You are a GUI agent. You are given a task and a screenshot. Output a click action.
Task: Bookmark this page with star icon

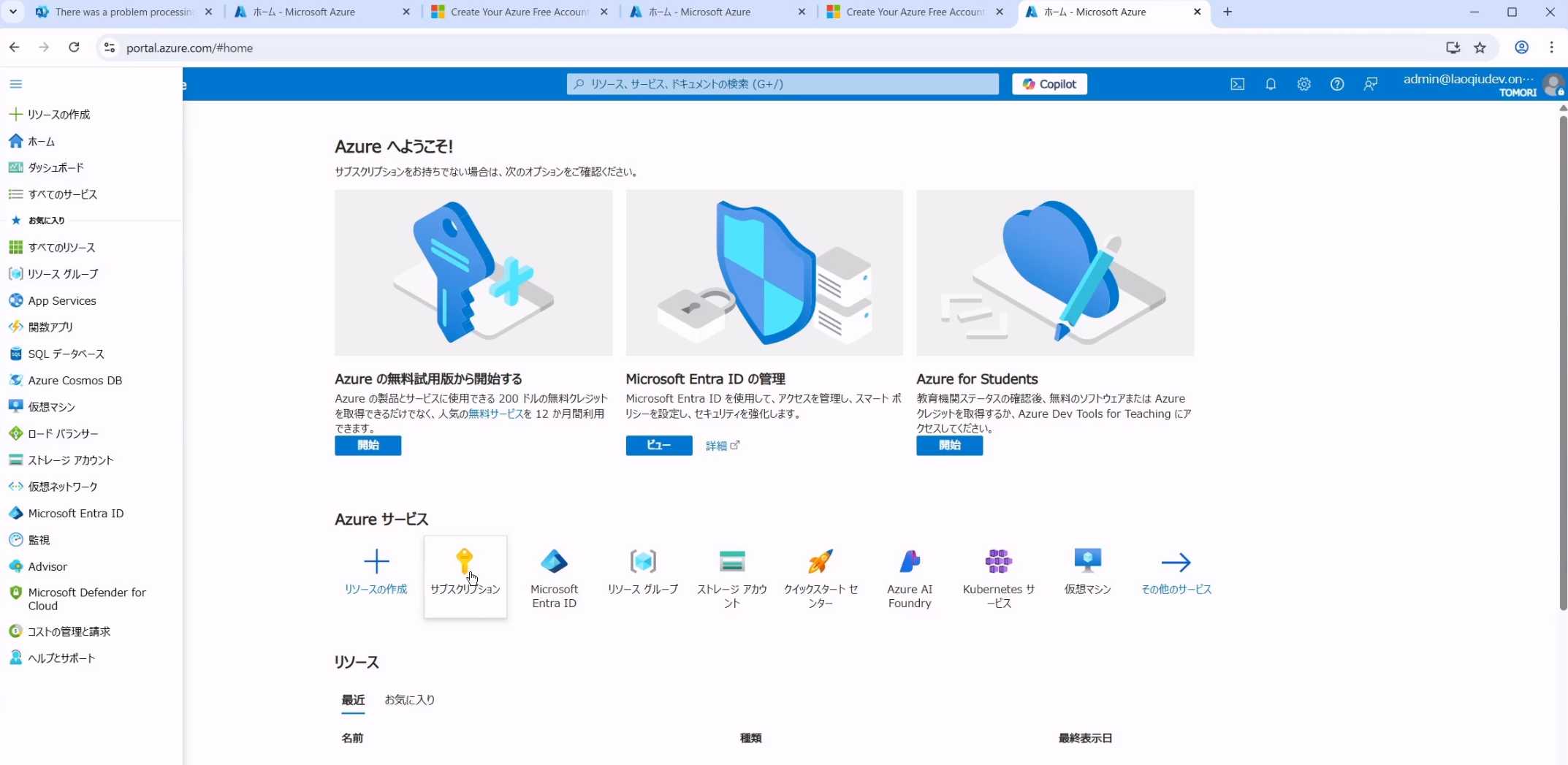[1480, 47]
